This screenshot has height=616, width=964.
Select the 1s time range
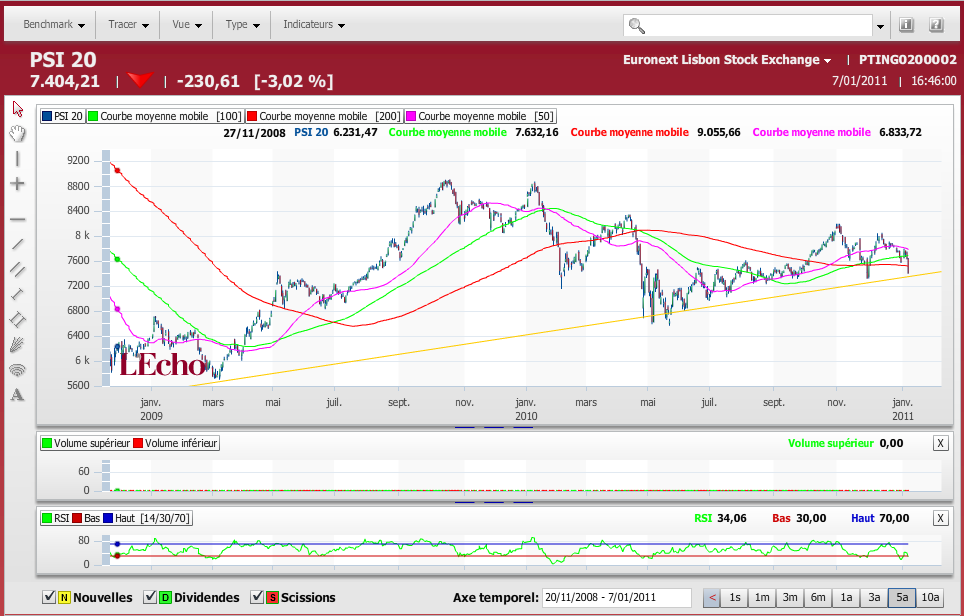point(735,597)
